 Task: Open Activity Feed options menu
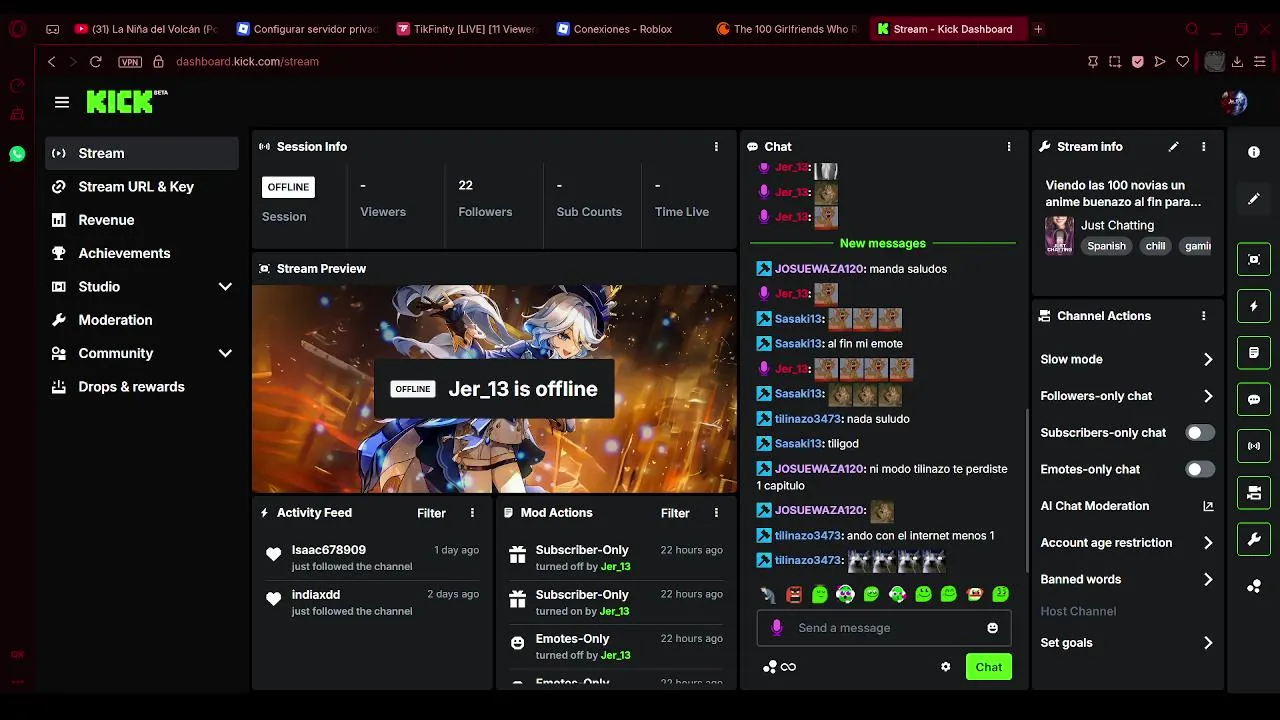473,513
